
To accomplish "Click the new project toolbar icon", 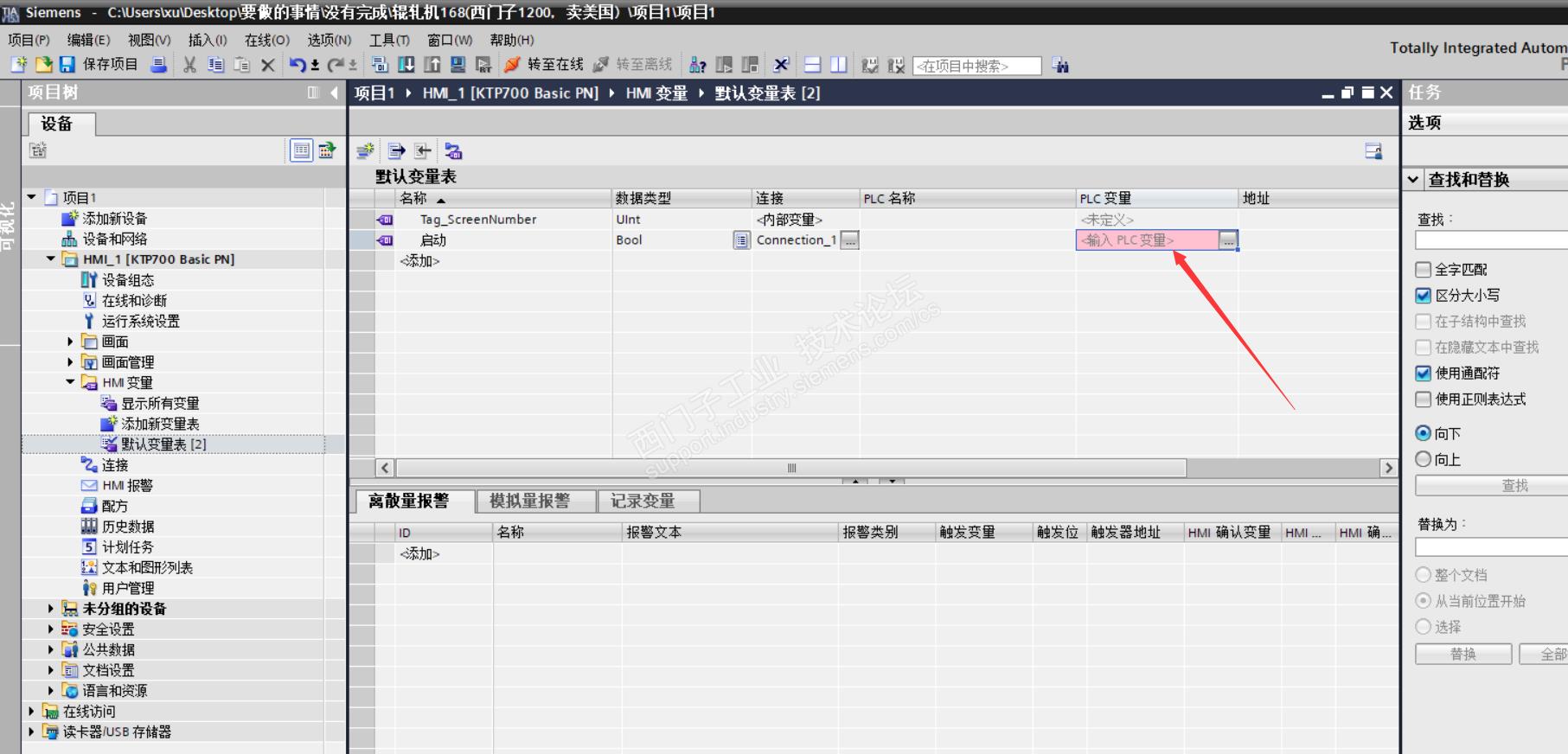I will pos(19,65).
